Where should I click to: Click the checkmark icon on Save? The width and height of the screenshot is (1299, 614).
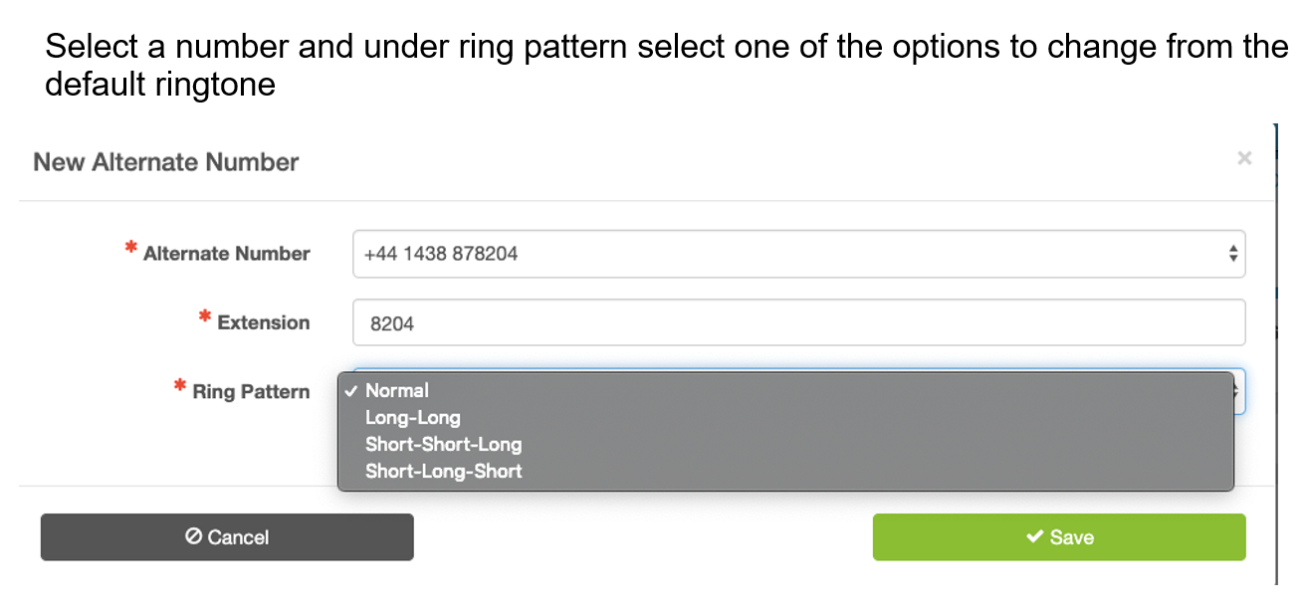point(1035,537)
